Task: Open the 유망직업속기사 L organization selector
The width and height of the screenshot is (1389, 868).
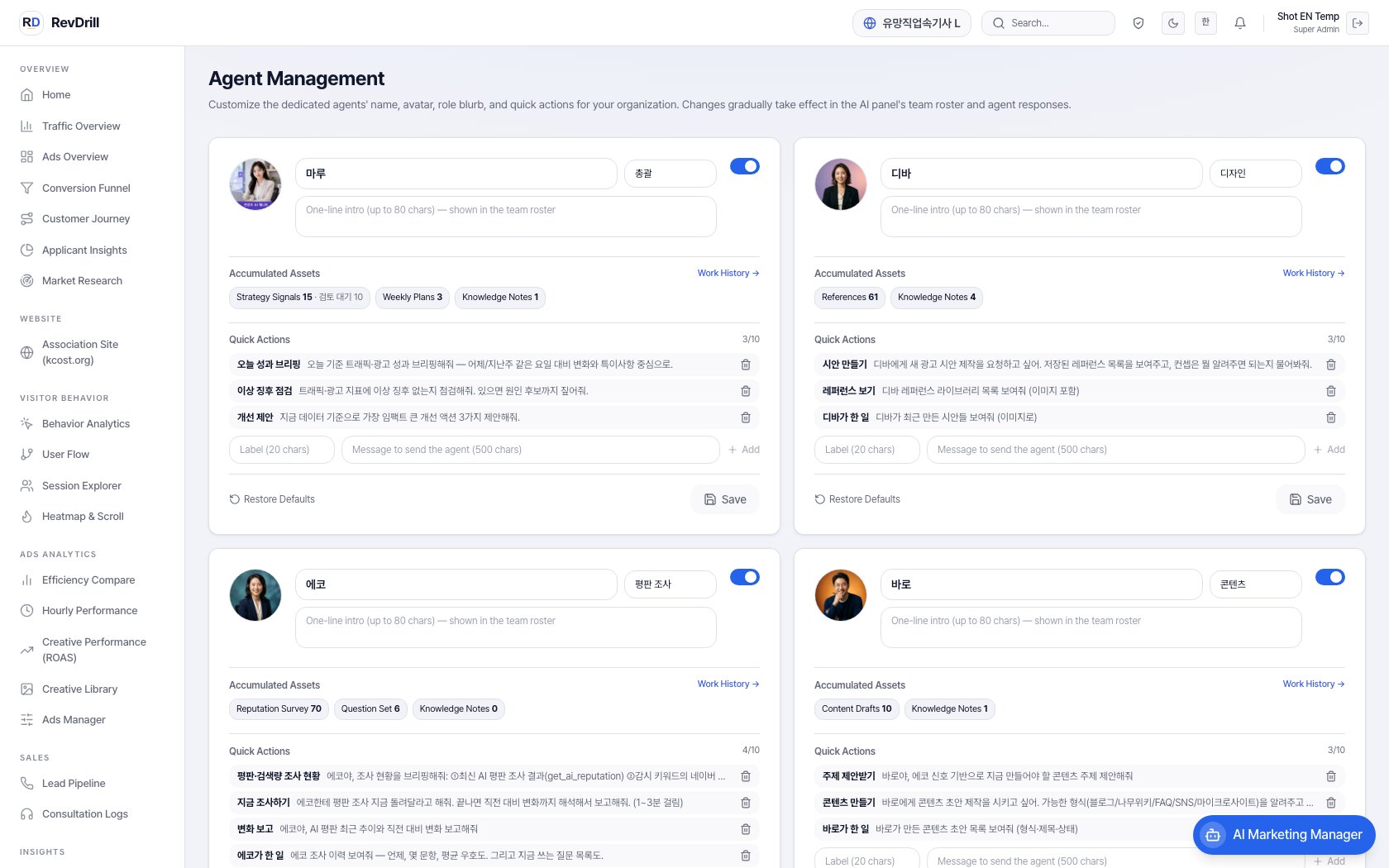Action: (x=912, y=23)
